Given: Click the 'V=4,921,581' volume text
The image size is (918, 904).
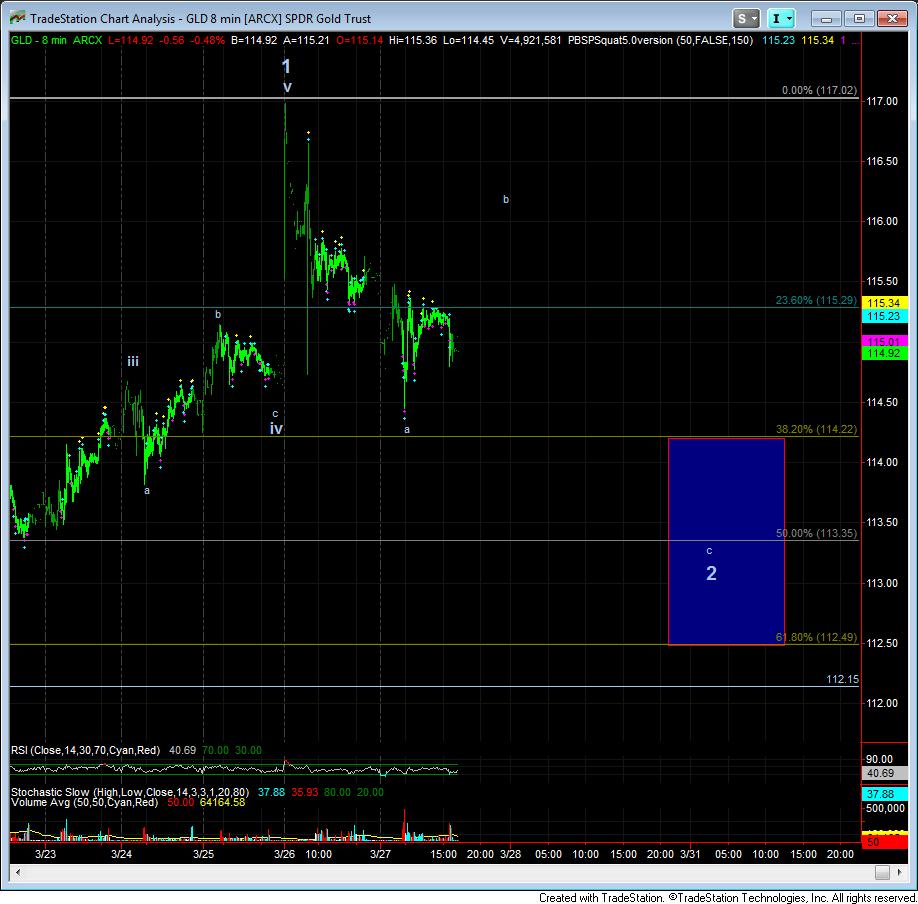Looking at the screenshot, I should pyautogui.click(x=530, y=40).
